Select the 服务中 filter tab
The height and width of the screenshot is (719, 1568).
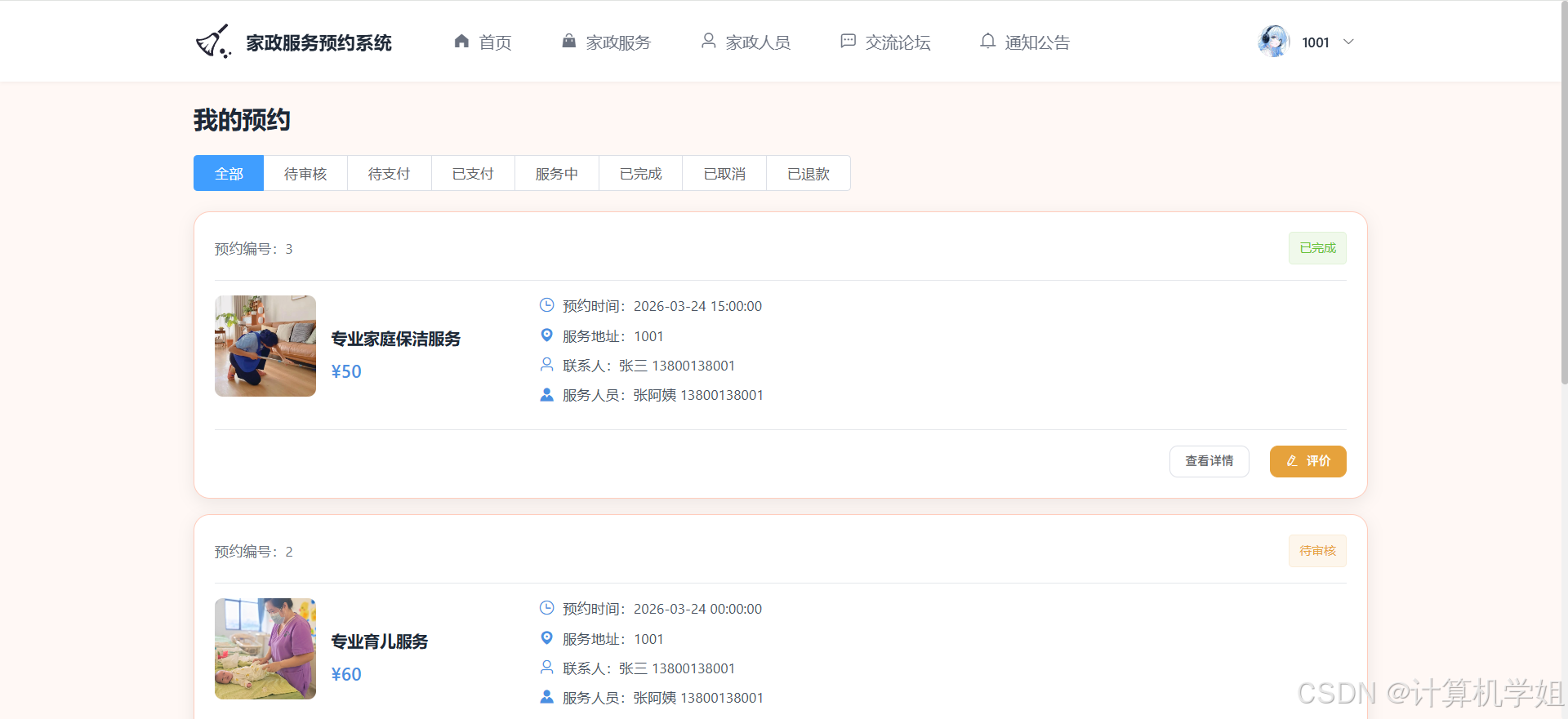point(557,173)
